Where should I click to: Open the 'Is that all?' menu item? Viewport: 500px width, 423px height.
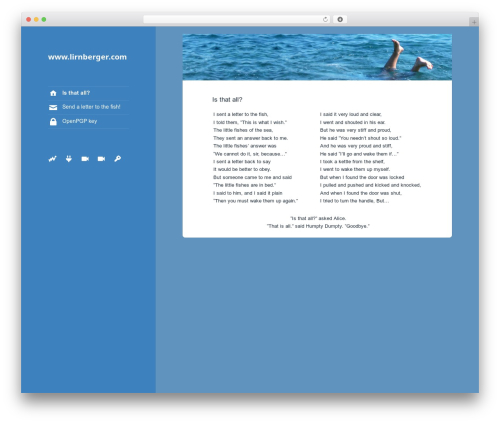[76, 93]
